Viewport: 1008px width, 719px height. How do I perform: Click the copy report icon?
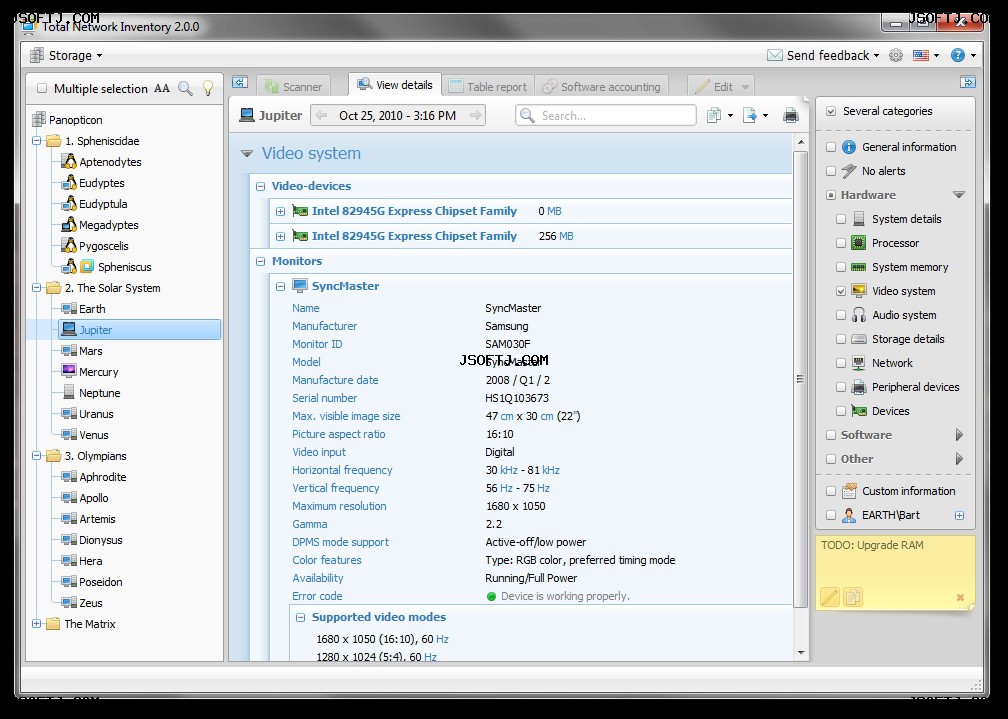pos(714,116)
